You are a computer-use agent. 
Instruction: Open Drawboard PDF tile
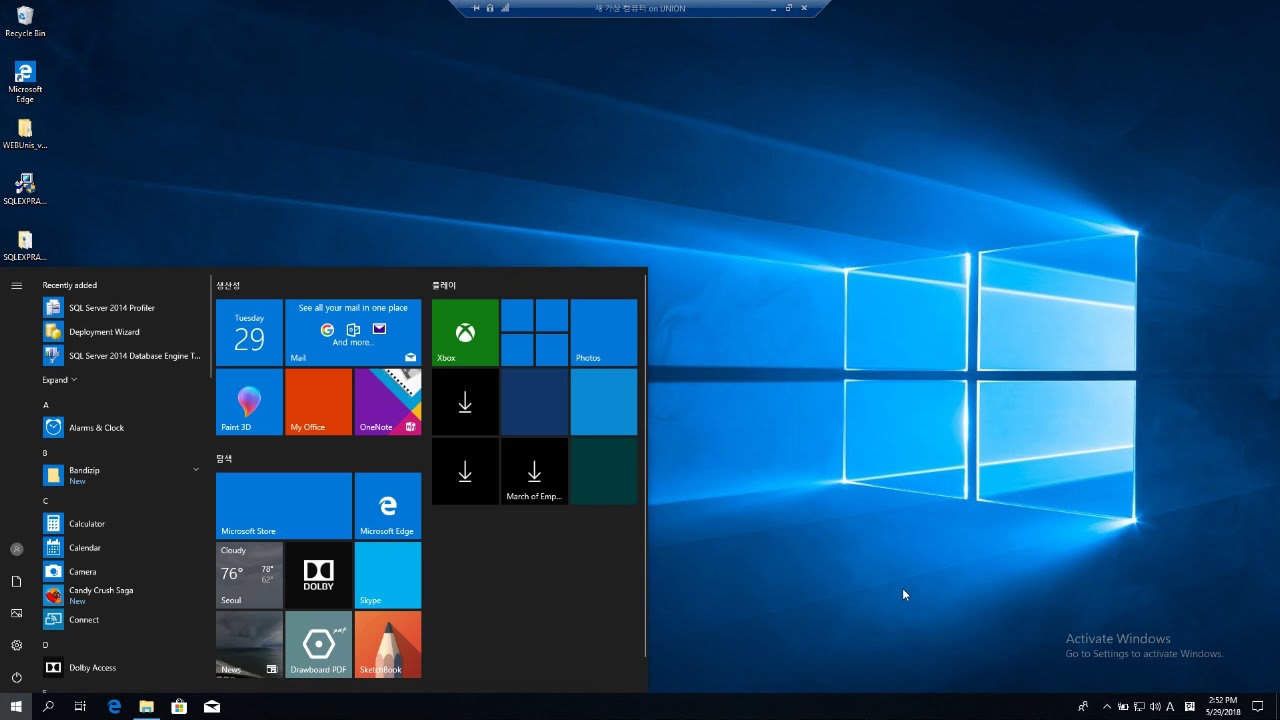[x=318, y=645]
